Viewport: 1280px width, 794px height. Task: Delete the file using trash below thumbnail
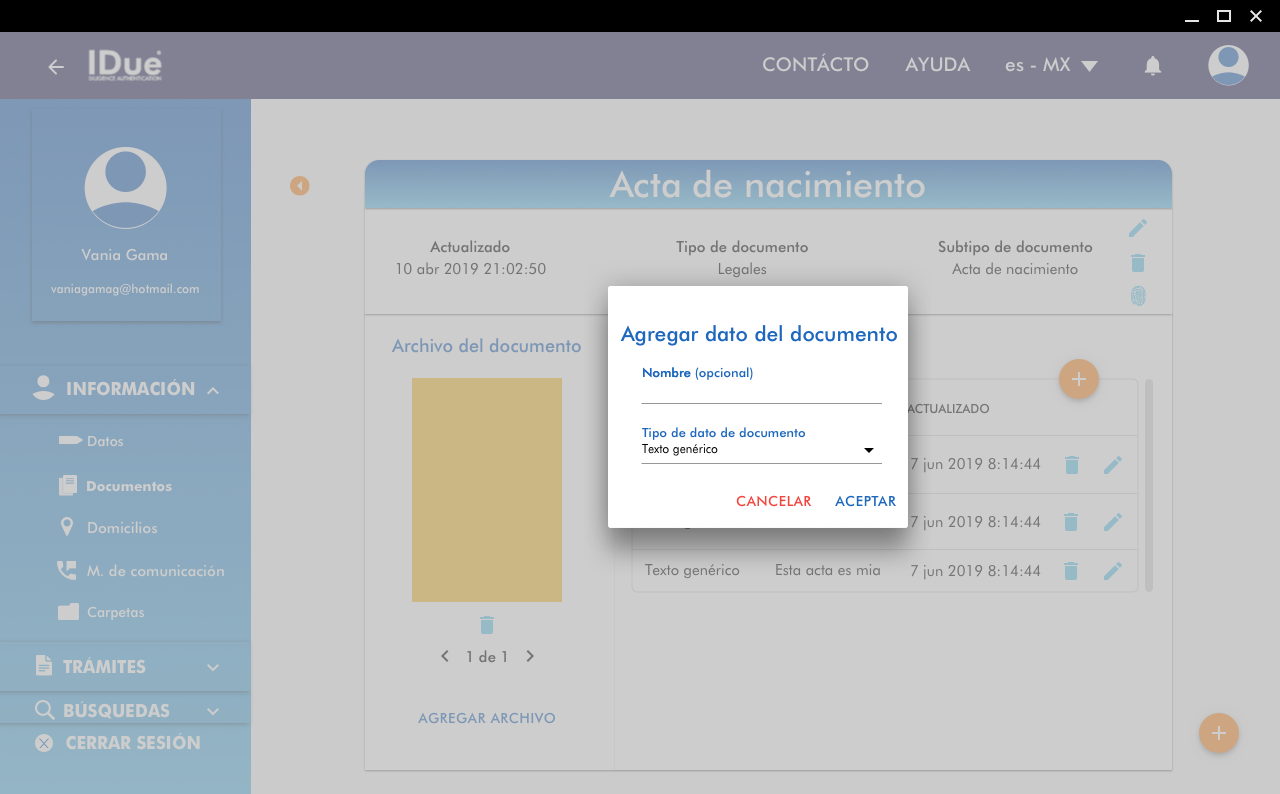click(x=487, y=625)
